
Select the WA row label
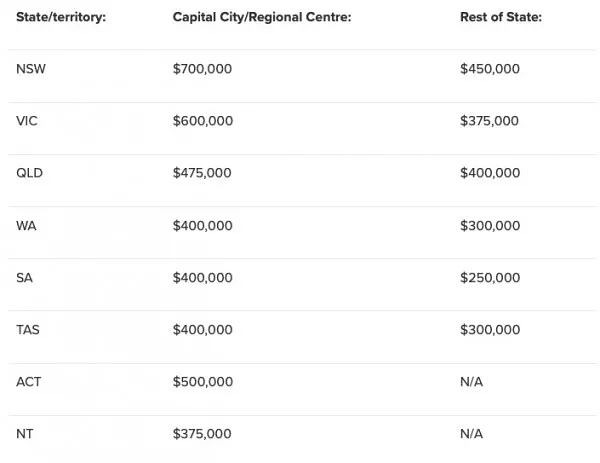coord(26,226)
